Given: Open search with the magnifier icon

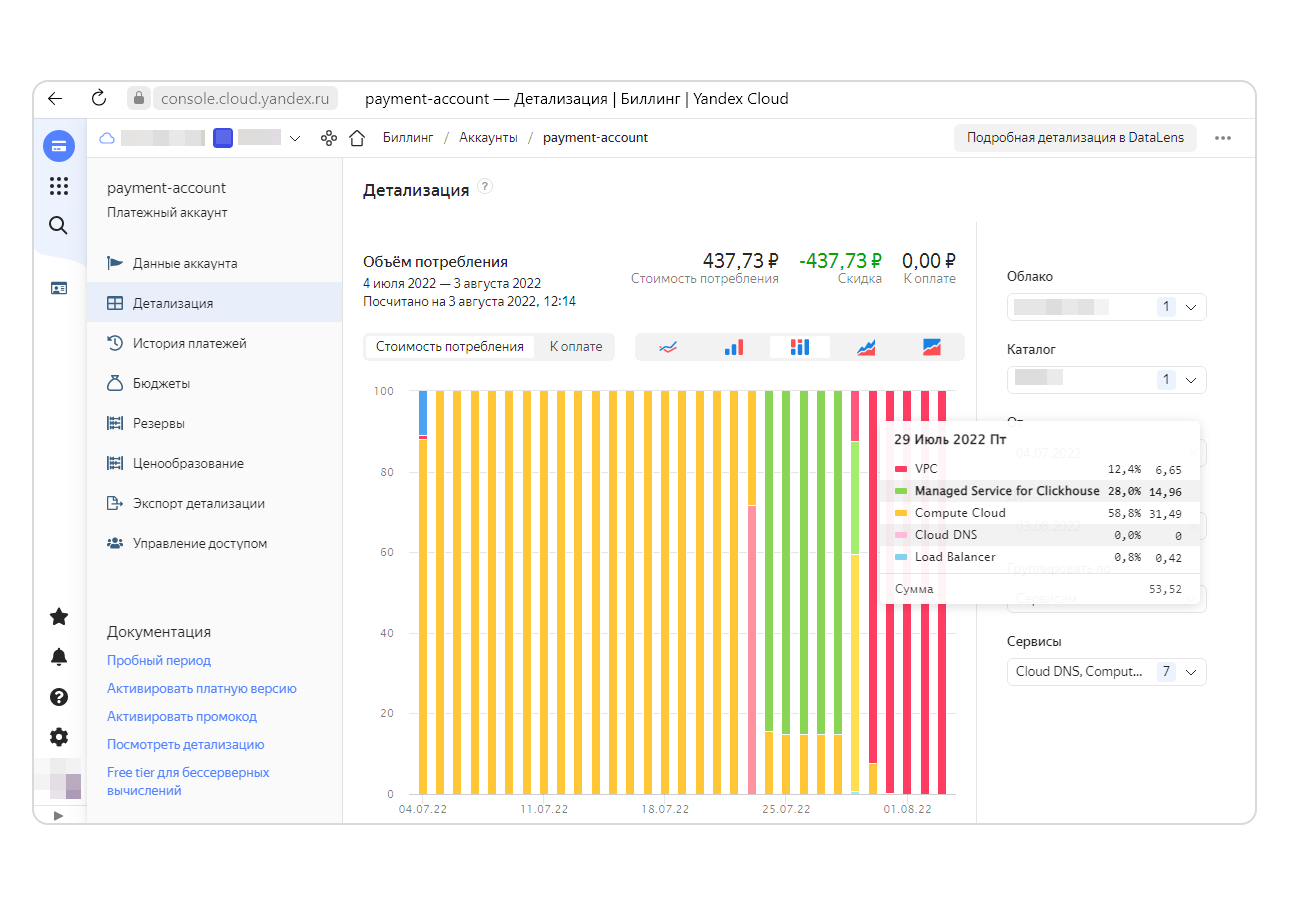Looking at the screenshot, I should 59,225.
